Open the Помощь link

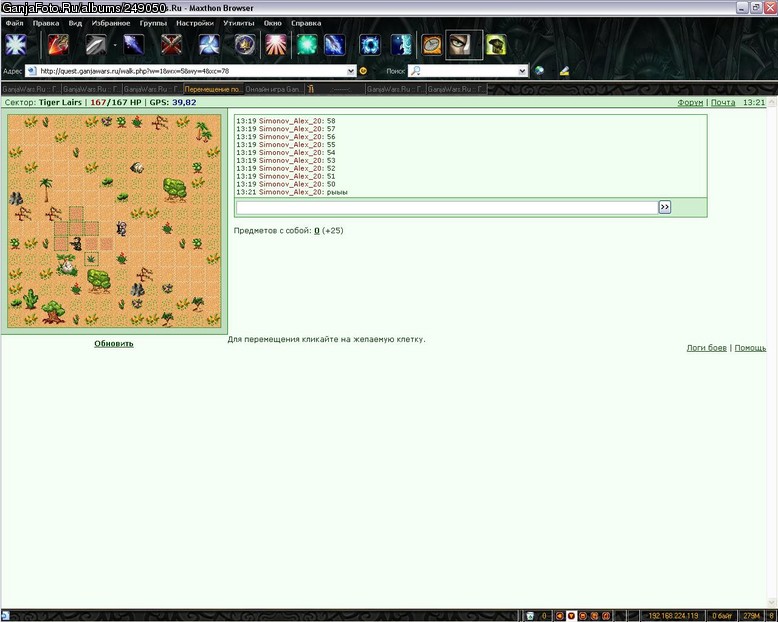(750, 348)
